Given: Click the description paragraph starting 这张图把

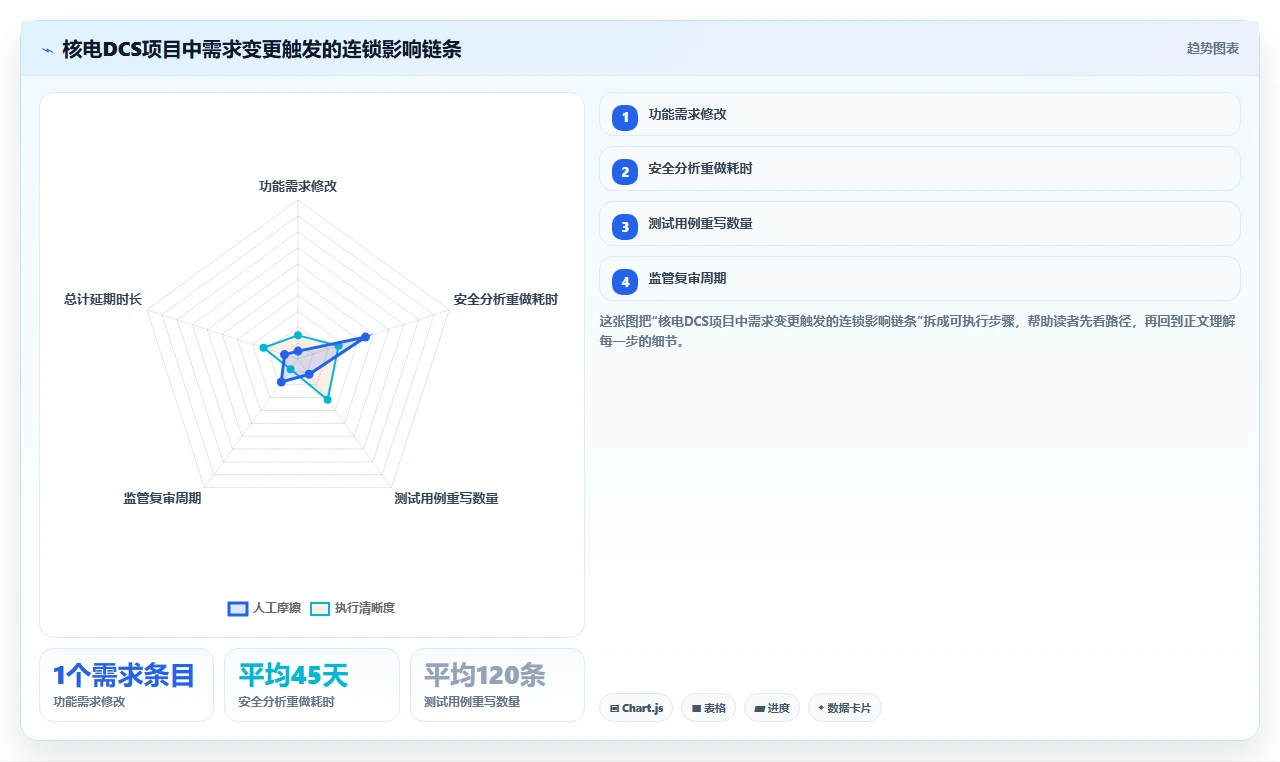Looking at the screenshot, I should [x=919, y=331].
